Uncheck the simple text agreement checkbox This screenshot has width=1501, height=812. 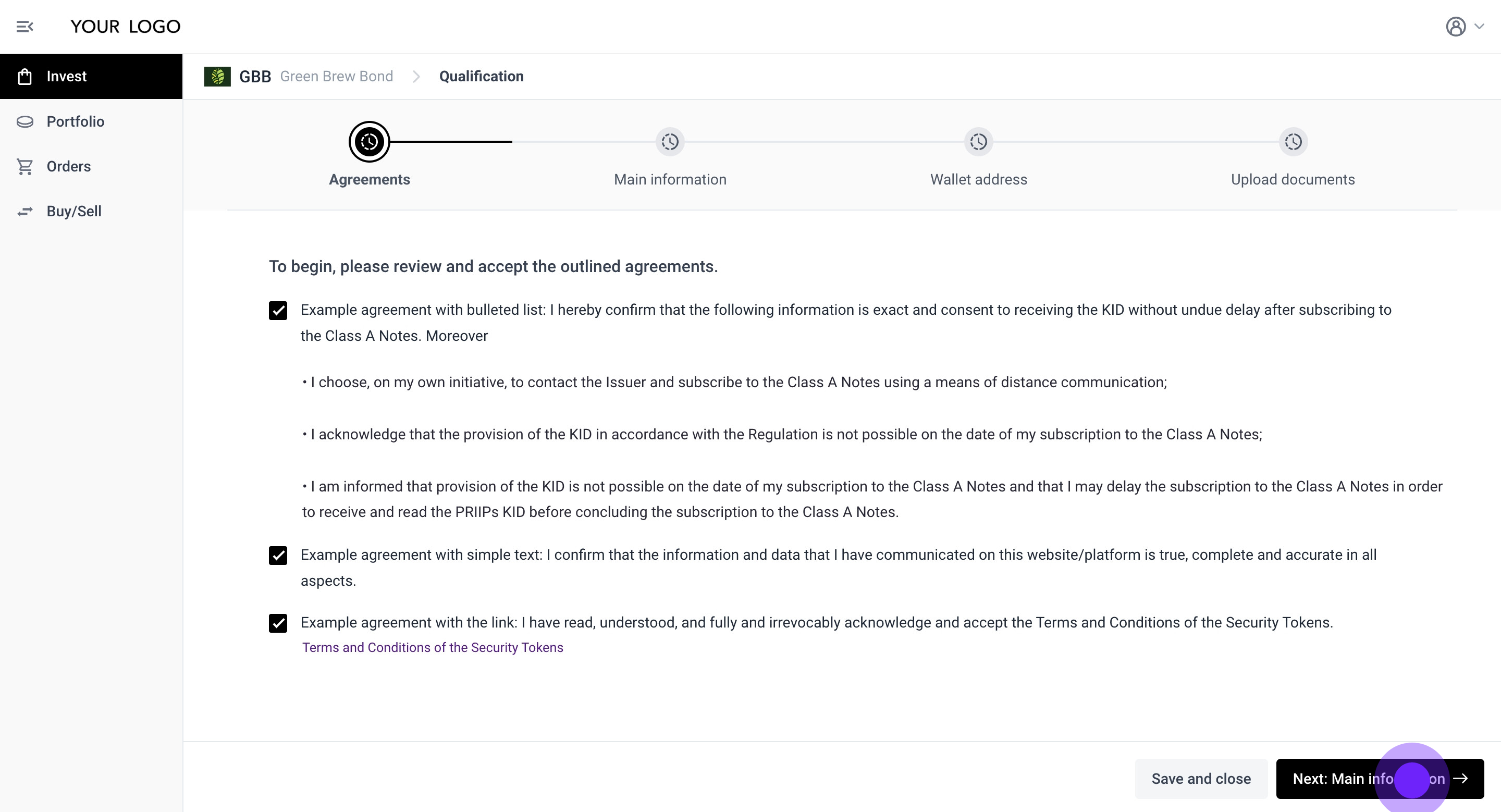click(278, 556)
